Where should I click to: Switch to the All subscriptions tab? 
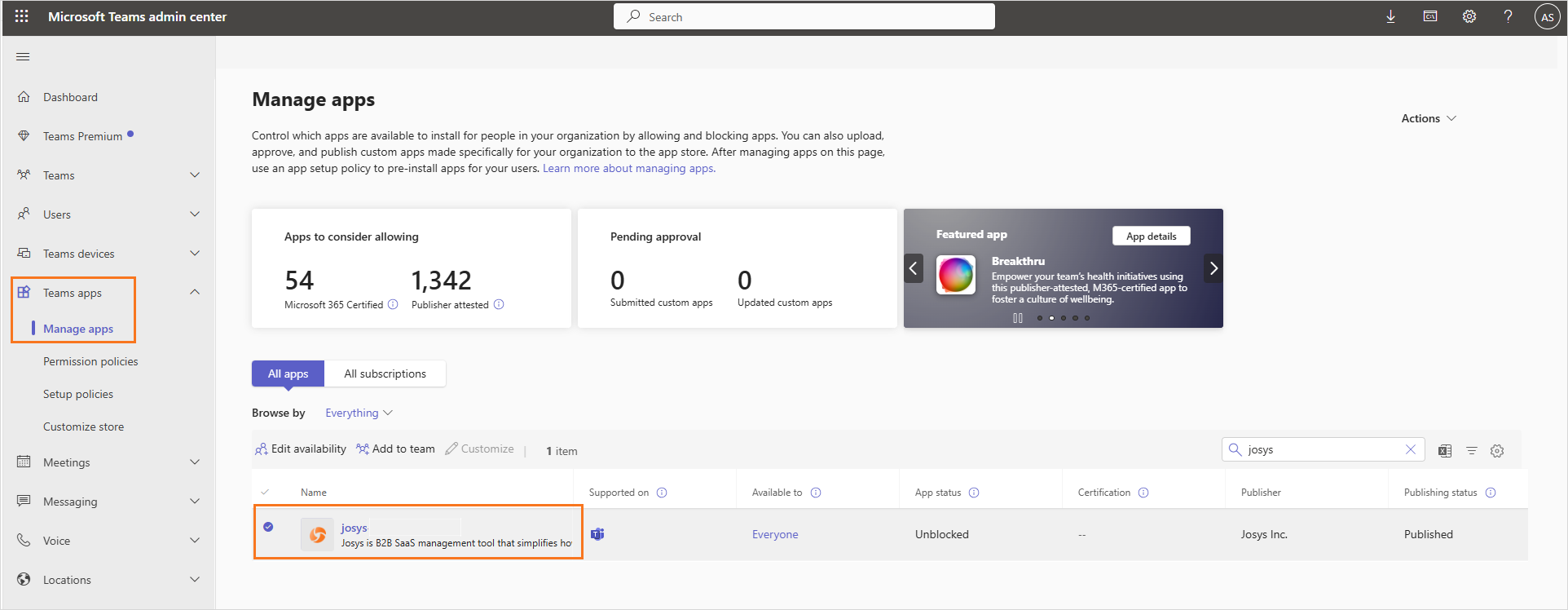(385, 374)
